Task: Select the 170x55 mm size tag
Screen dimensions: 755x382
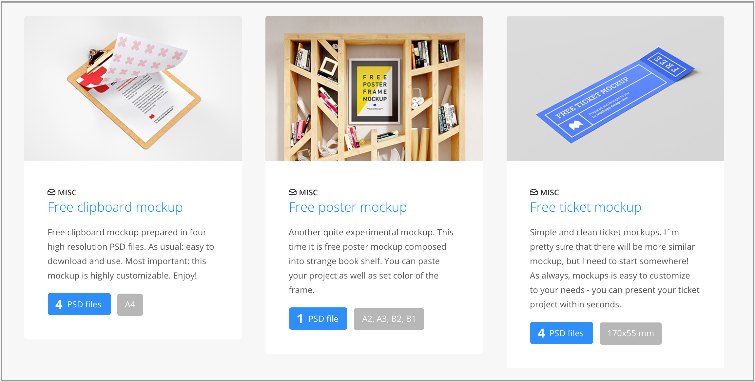Action: click(631, 333)
